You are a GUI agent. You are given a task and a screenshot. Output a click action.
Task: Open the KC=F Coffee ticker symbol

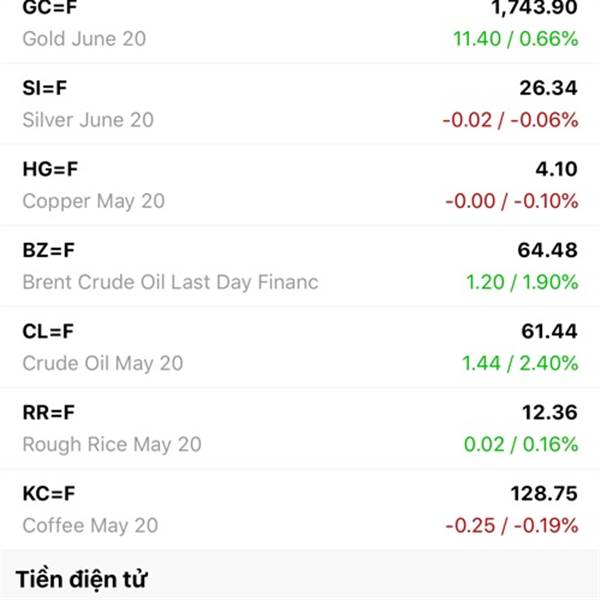click(49, 494)
